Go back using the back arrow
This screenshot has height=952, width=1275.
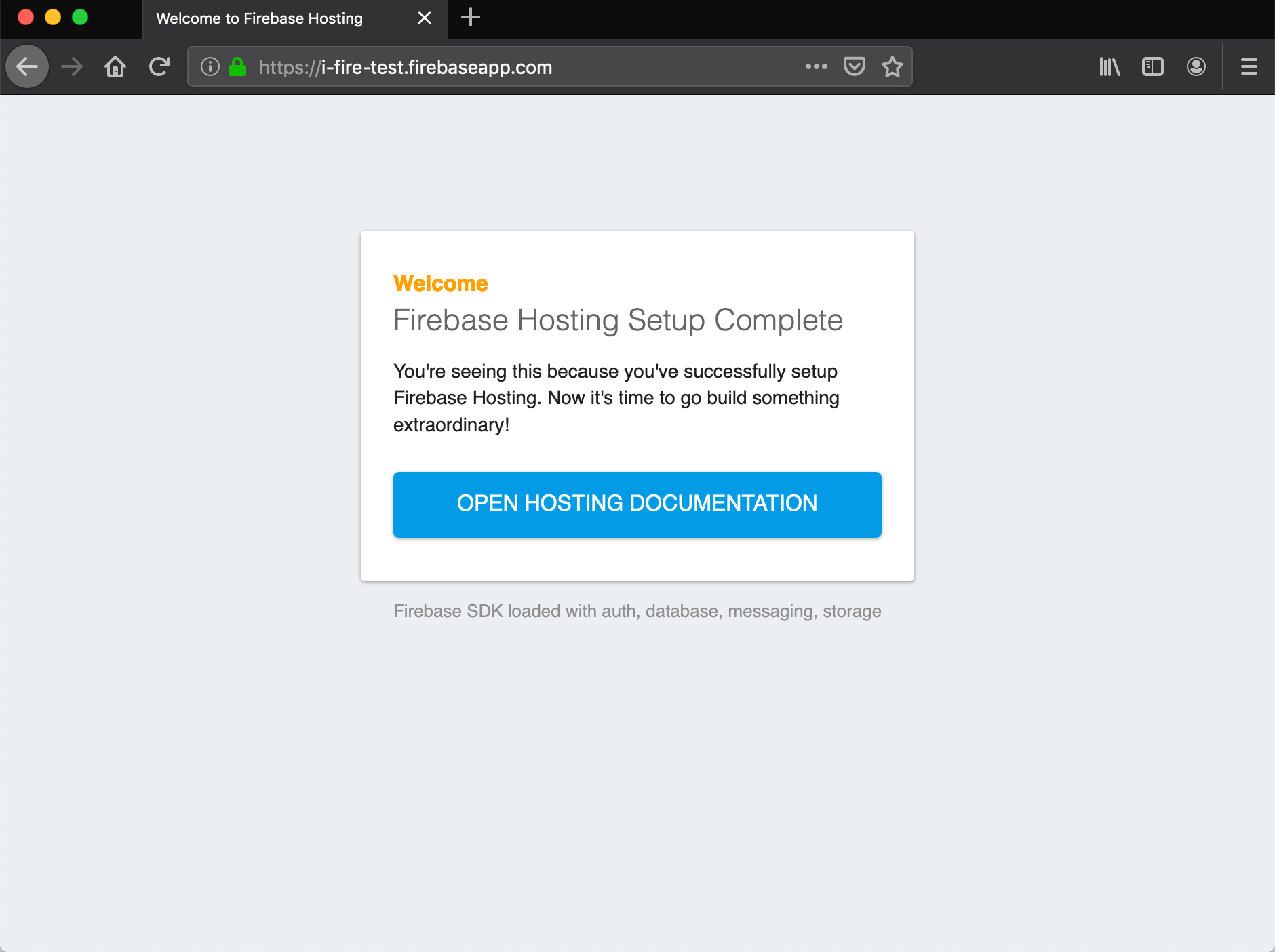(x=27, y=66)
